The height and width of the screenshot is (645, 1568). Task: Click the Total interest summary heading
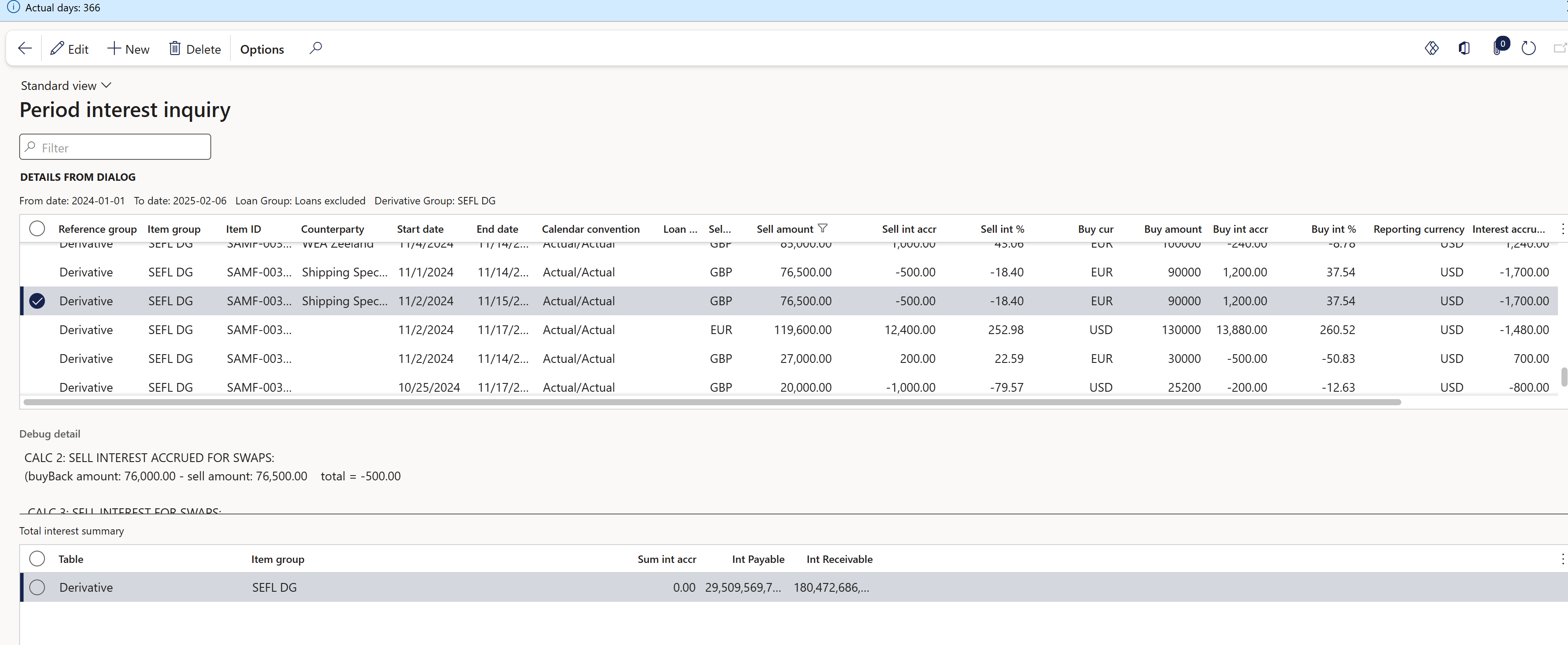point(71,531)
